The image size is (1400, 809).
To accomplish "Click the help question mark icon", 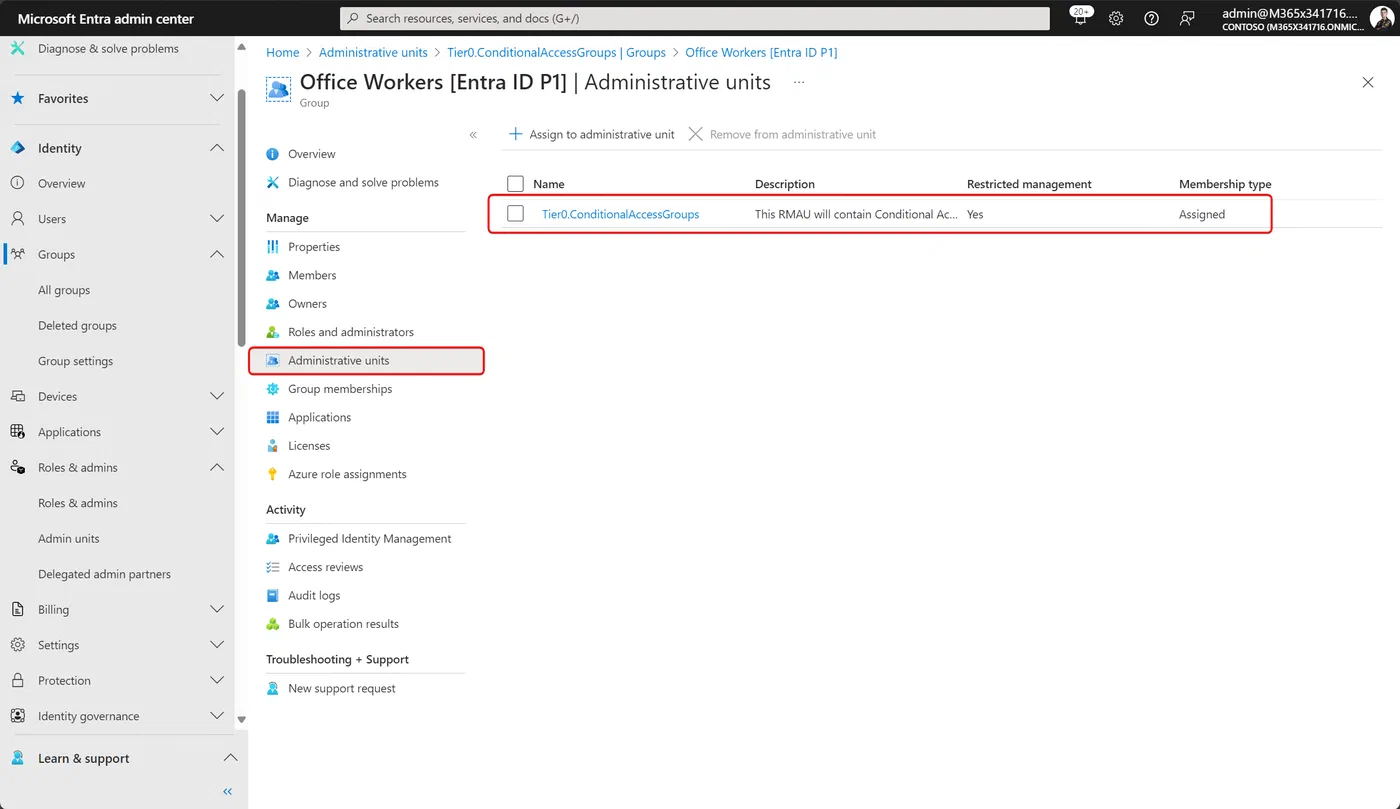I will (x=1151, y=18).
